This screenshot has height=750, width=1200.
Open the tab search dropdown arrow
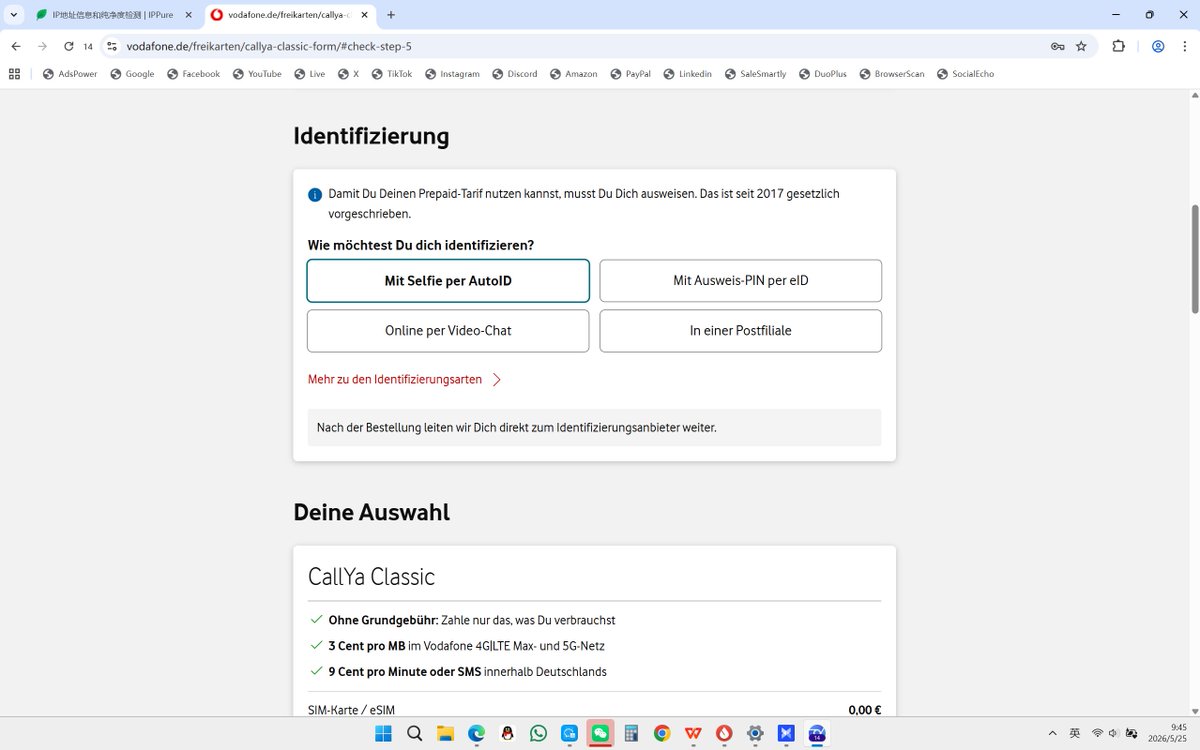[14, 15]
